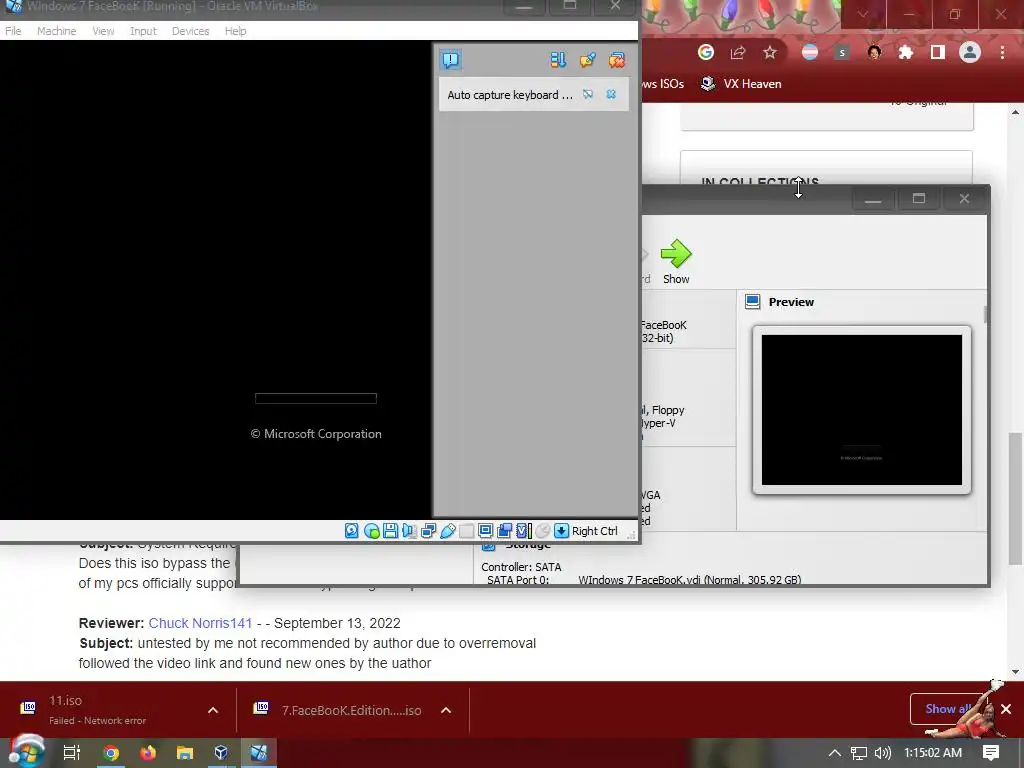Click the keep finished progresses icon

(x=587, y=60)
